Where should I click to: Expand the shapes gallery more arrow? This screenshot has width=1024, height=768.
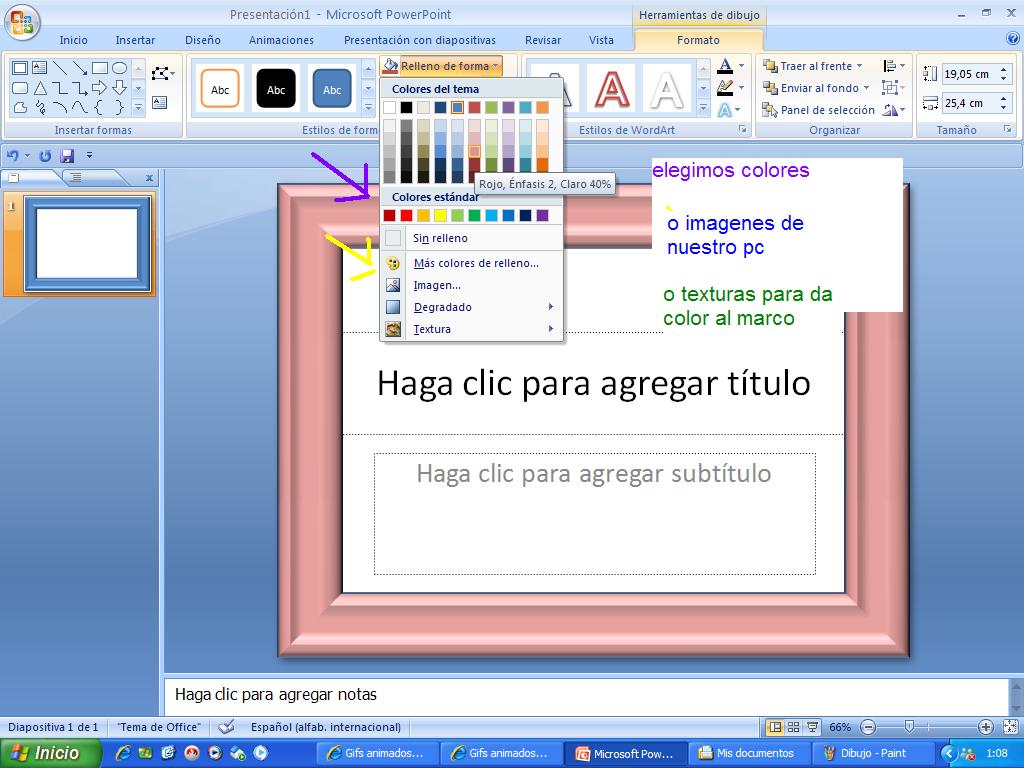pos(138,108)
